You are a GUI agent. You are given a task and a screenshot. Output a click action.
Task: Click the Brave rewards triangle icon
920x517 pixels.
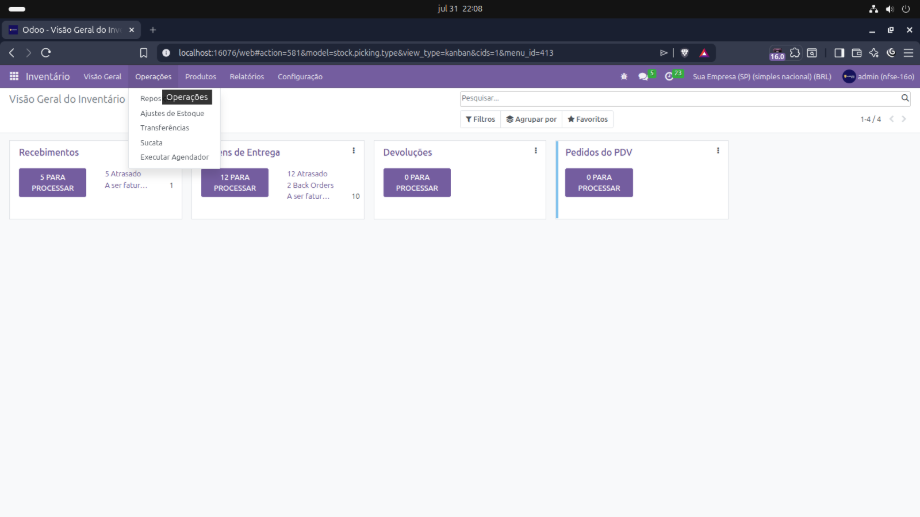pos(704,53)
